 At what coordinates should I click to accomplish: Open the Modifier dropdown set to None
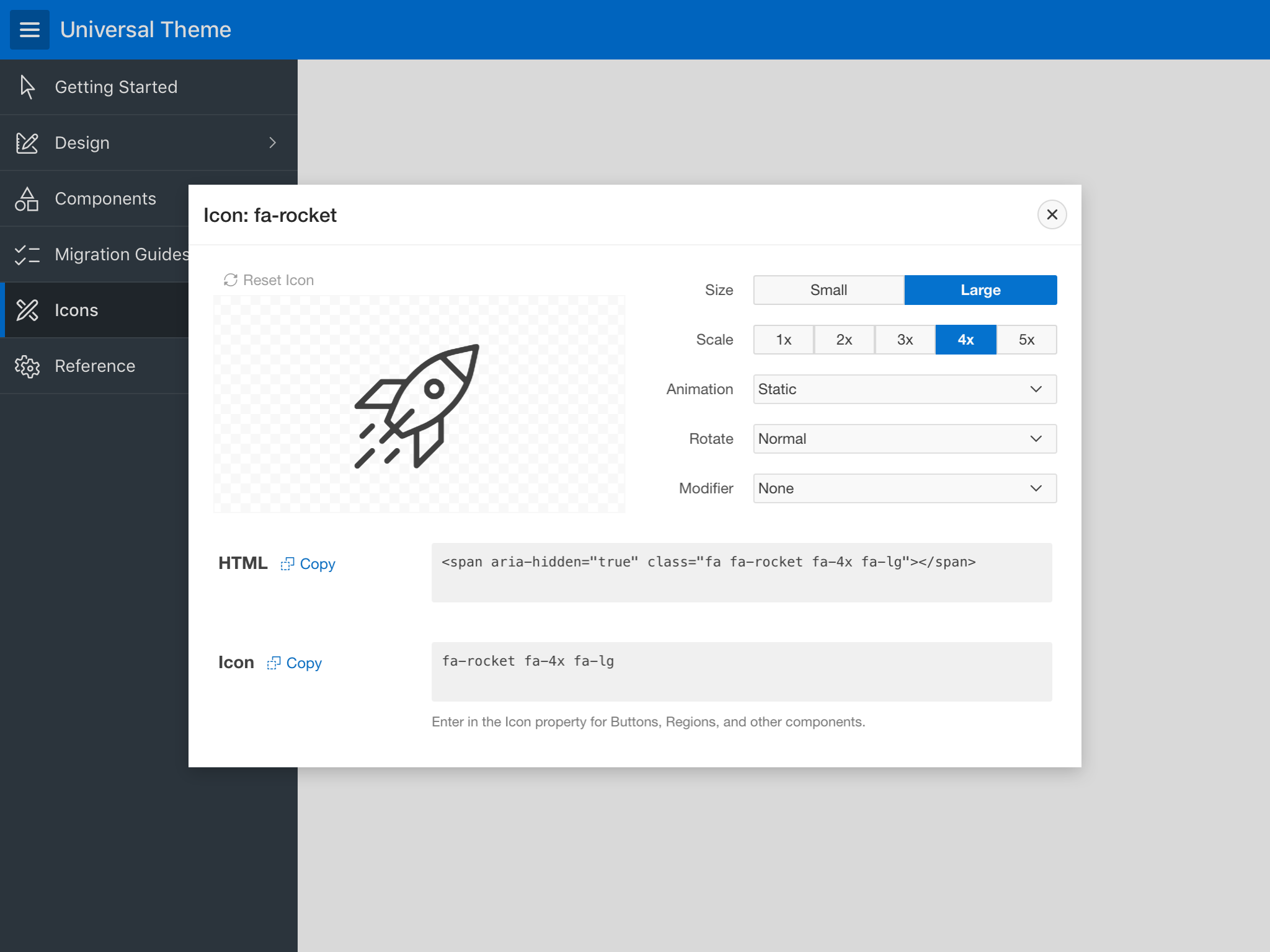click(x=904, y=488)
